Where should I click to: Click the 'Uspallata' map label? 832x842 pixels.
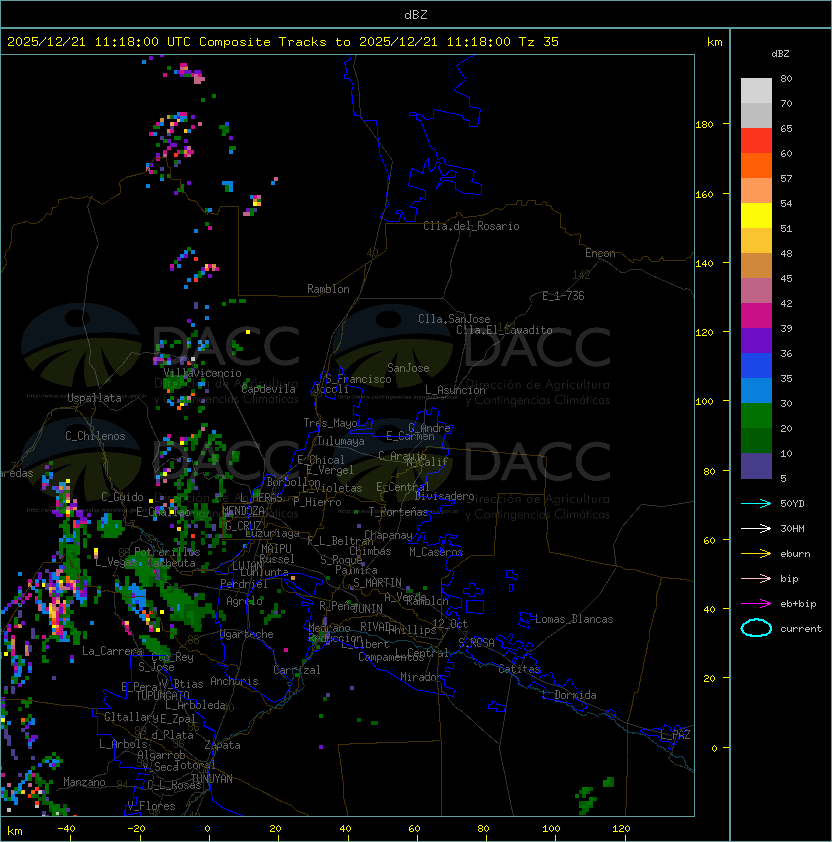coord(94,398)
